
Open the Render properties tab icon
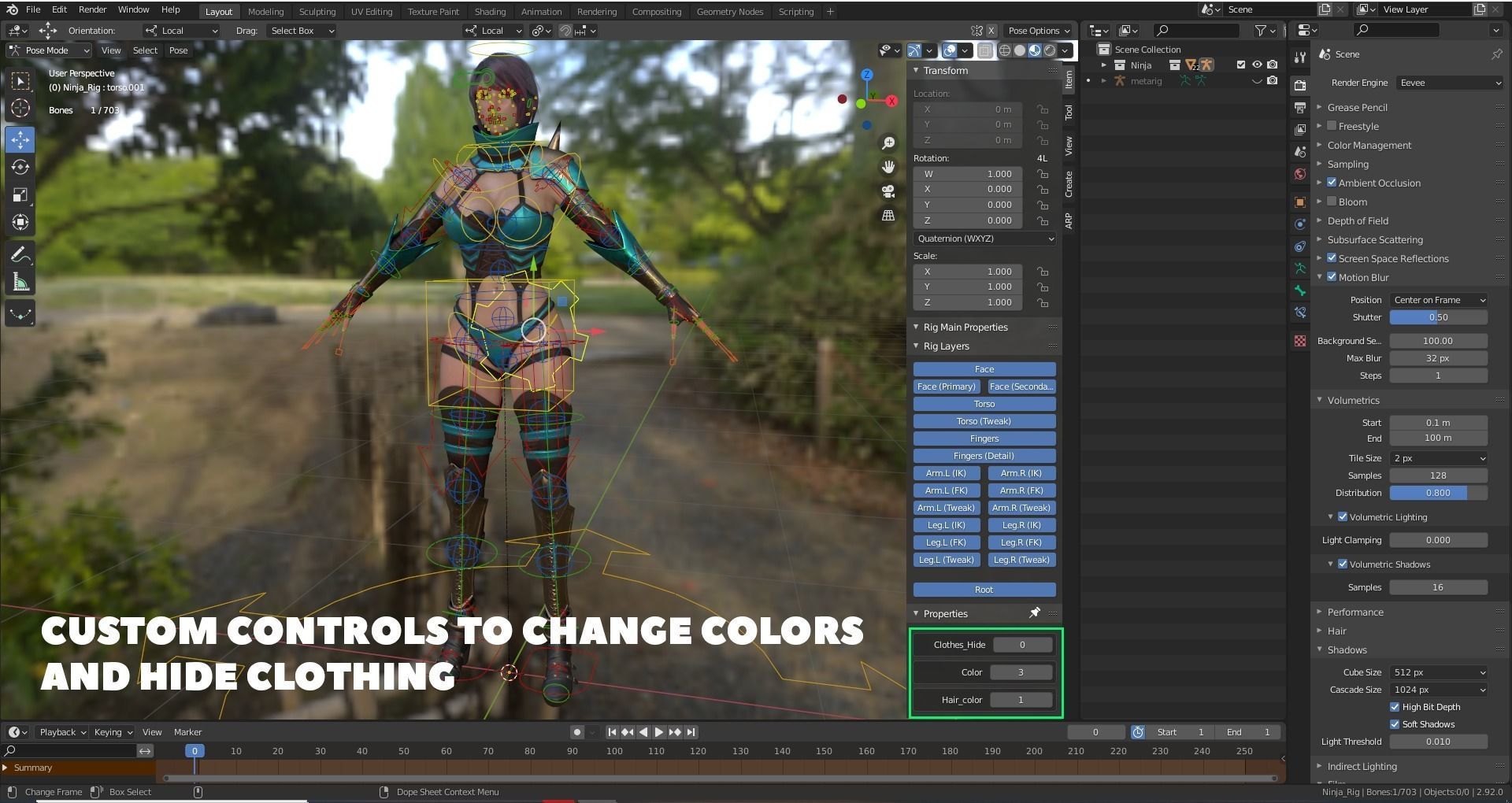[x=1300, y=85]
